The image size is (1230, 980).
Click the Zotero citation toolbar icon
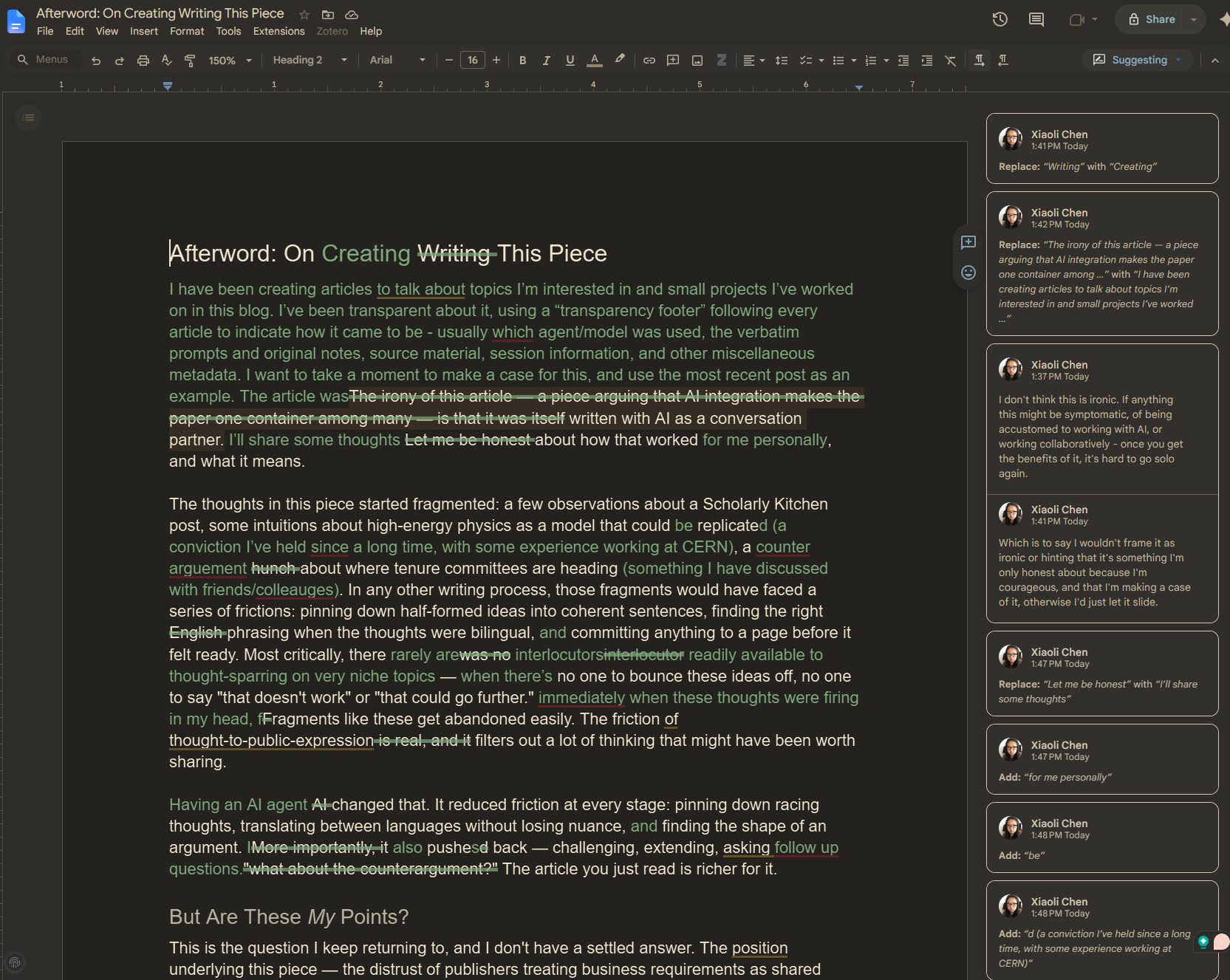tap(721, 61)
